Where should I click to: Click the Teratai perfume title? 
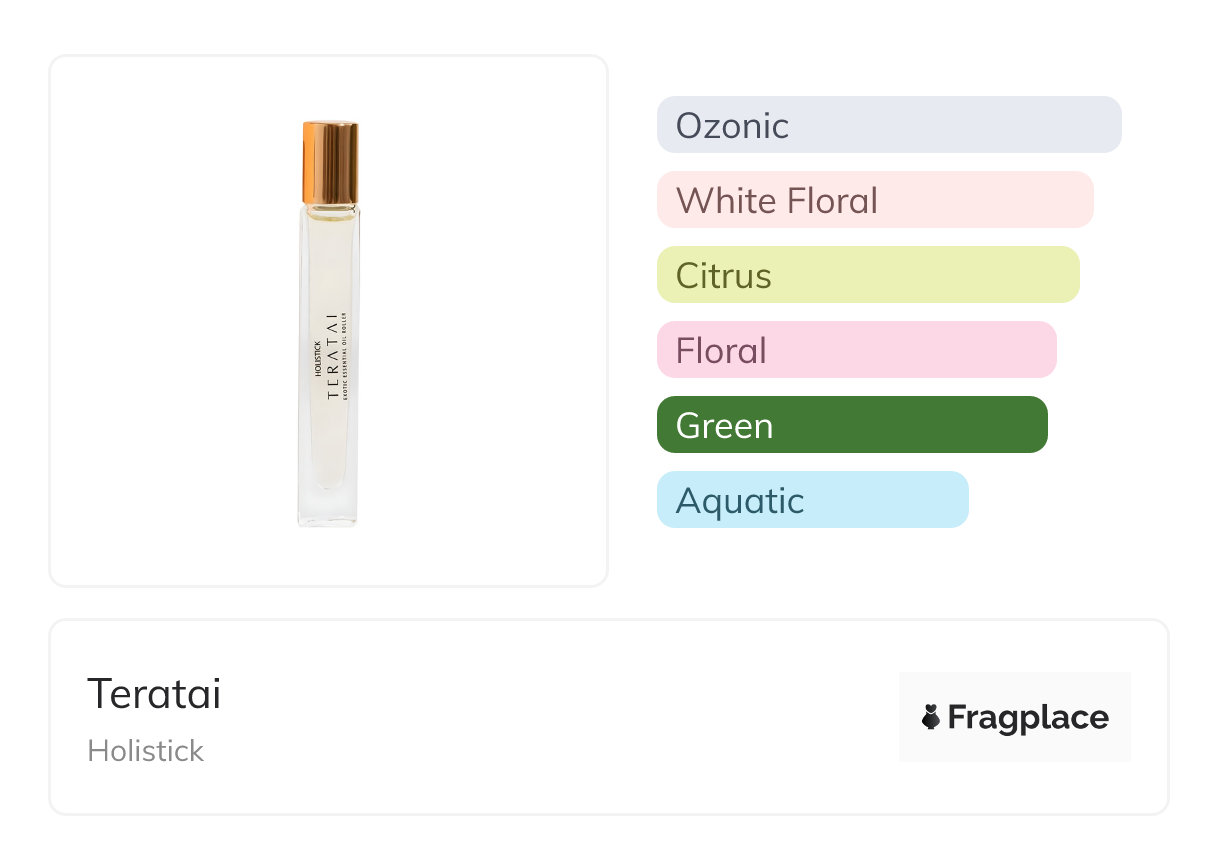pyautogui.click(x=154, y=694)
